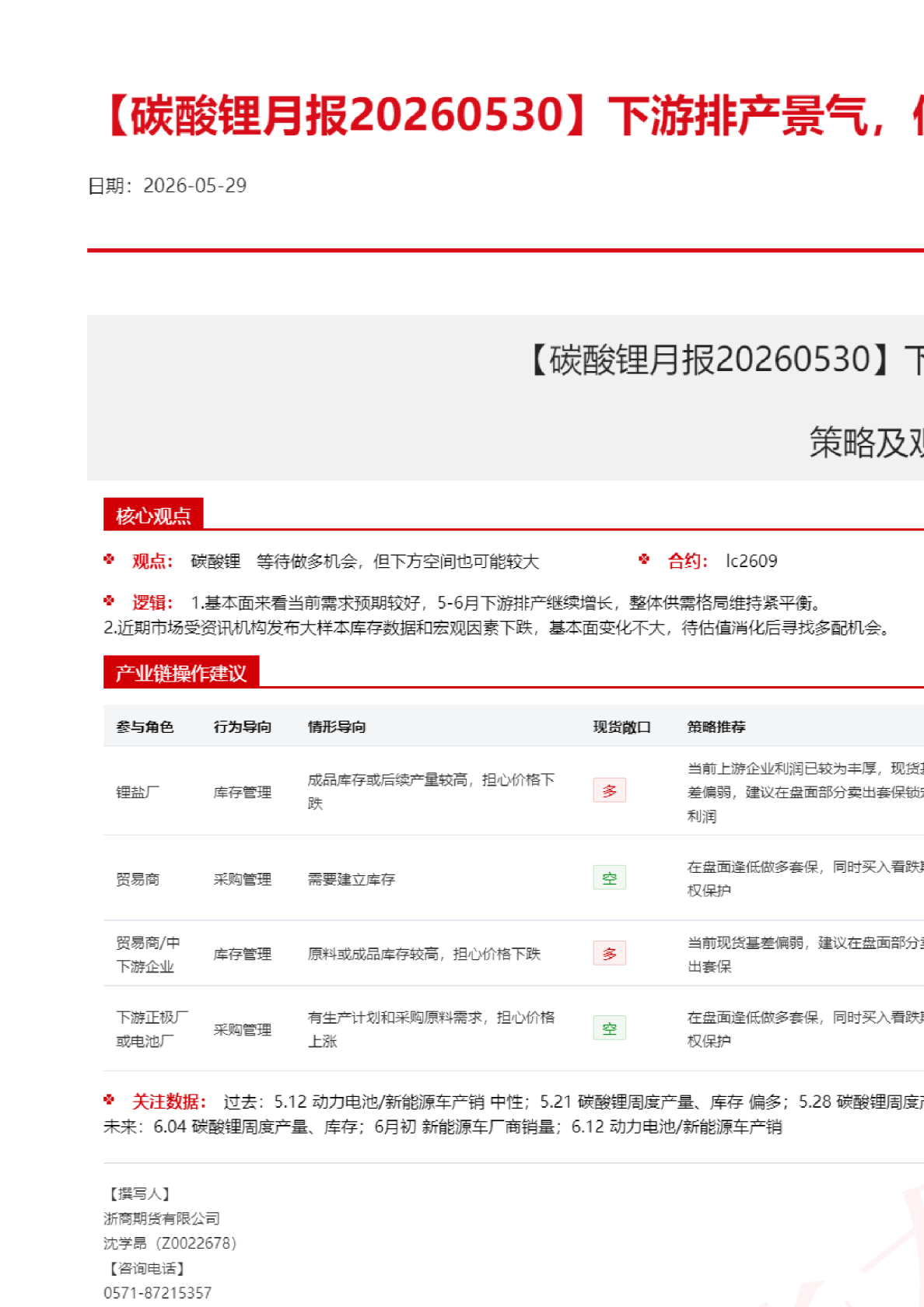Click the 需要建立库存 cell
Screen dimensions: 924x1307
click(x=352, y=879)
